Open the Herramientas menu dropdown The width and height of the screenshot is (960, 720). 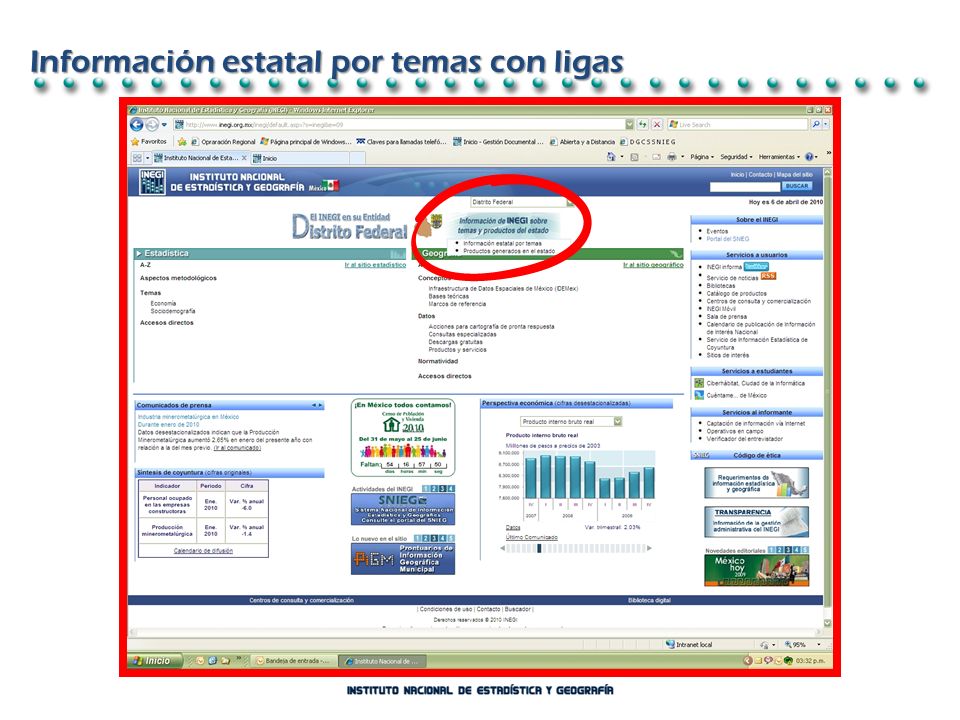click(780, 157)
